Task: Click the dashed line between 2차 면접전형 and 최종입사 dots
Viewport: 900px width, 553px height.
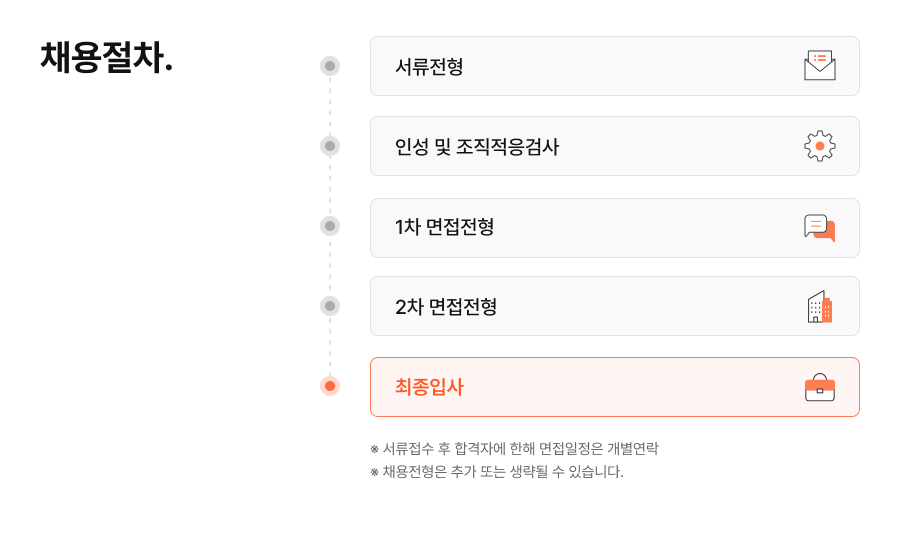Action: tap(330, 346)
